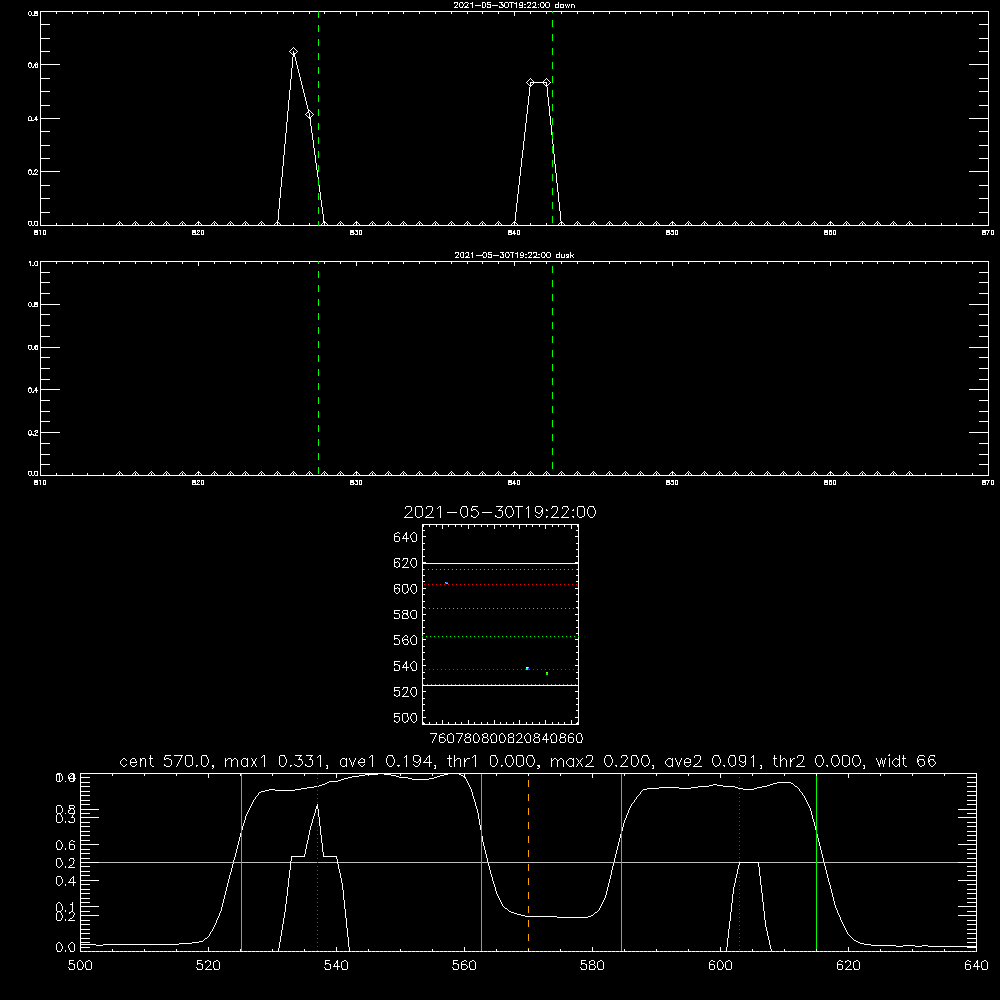The image size is (1000, 1000).
Task: Click the green solid line near 585 in the bottom plot
Action: click(x=621, y=861)
